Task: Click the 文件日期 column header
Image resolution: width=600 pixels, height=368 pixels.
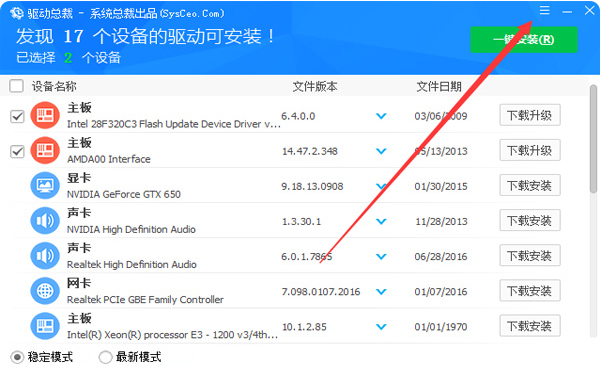Action: (439, 86)
